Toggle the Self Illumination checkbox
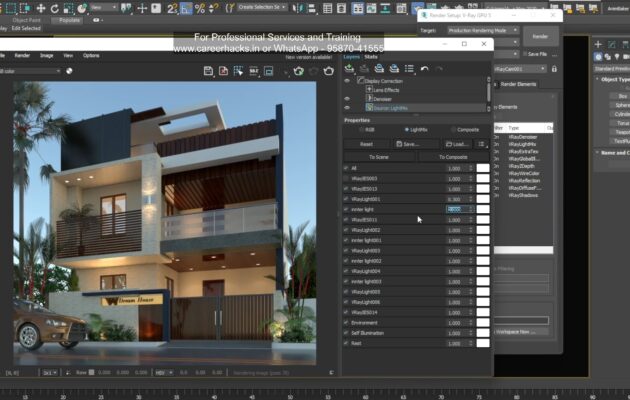The width and height of the screenshot is (630, 400). click(x=347, y=333)
